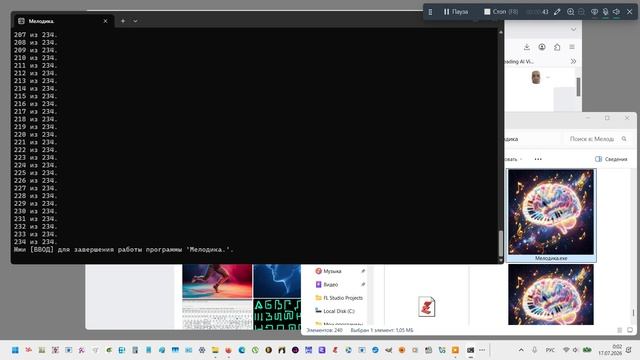
Task: Select the red Z document file icon
Action: pos(427,307)
